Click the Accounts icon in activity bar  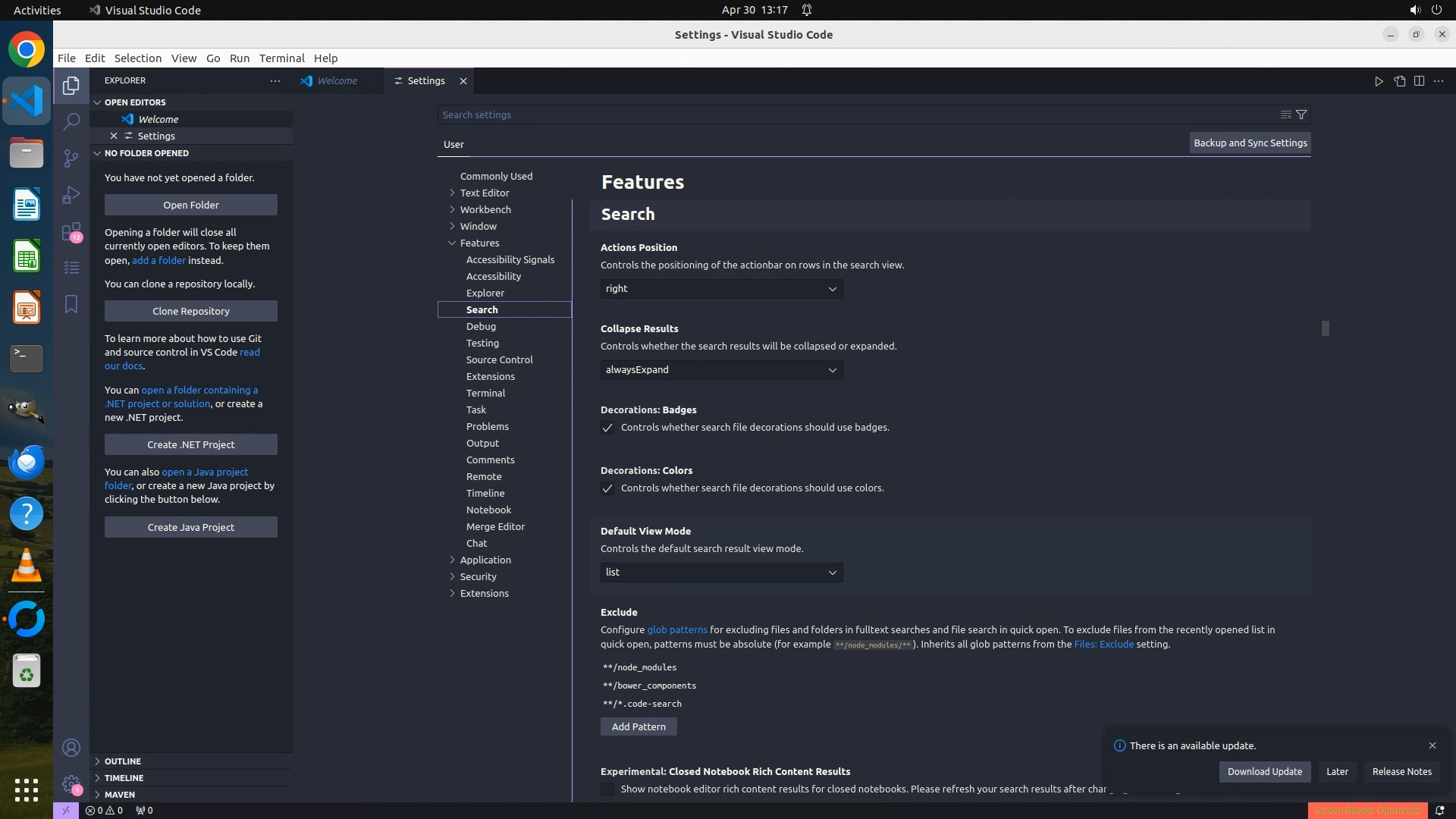click(71, 748)
